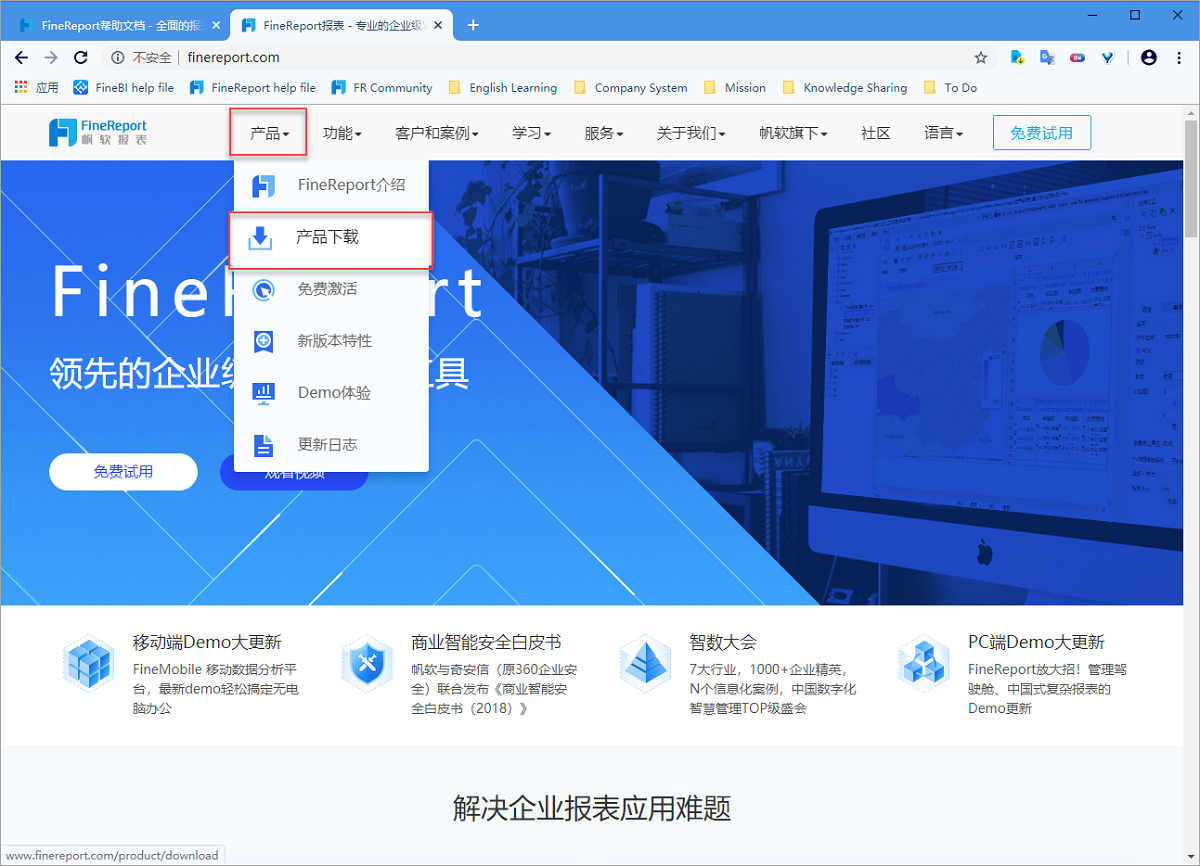Click the 移动端Demo大更新 cube icon
Viewport: 1200px width, 866px height.
(89, 662)
